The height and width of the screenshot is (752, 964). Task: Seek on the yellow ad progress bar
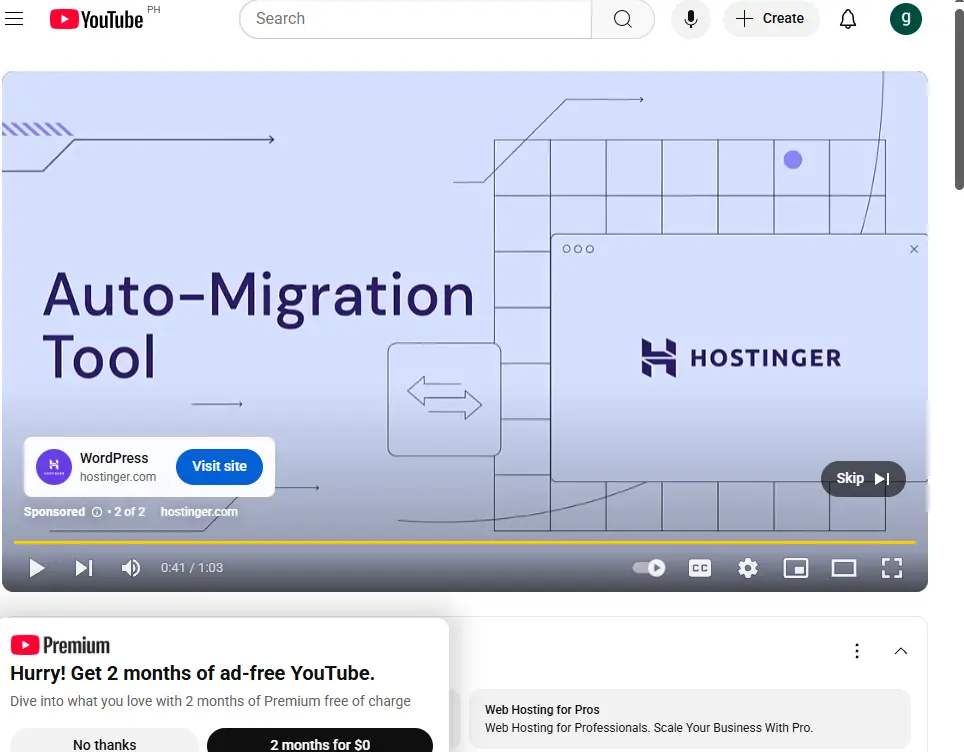point(465,542)
